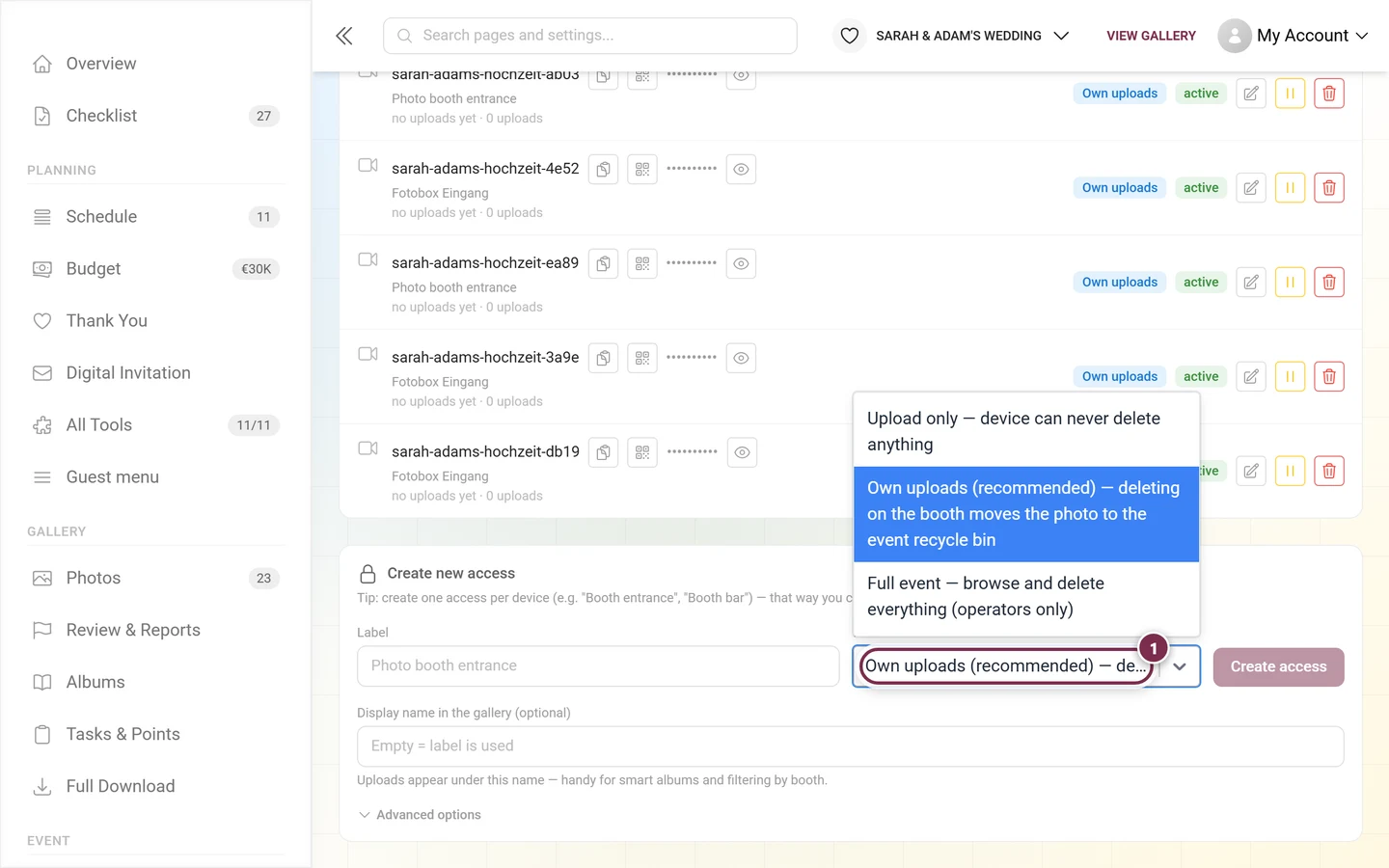The width and height of the screenshot is (1389, 868).
Task: Show QR code for sarah-adams-hochzeit-ea89
Action: pyautogui.click(x=642, y=264)
